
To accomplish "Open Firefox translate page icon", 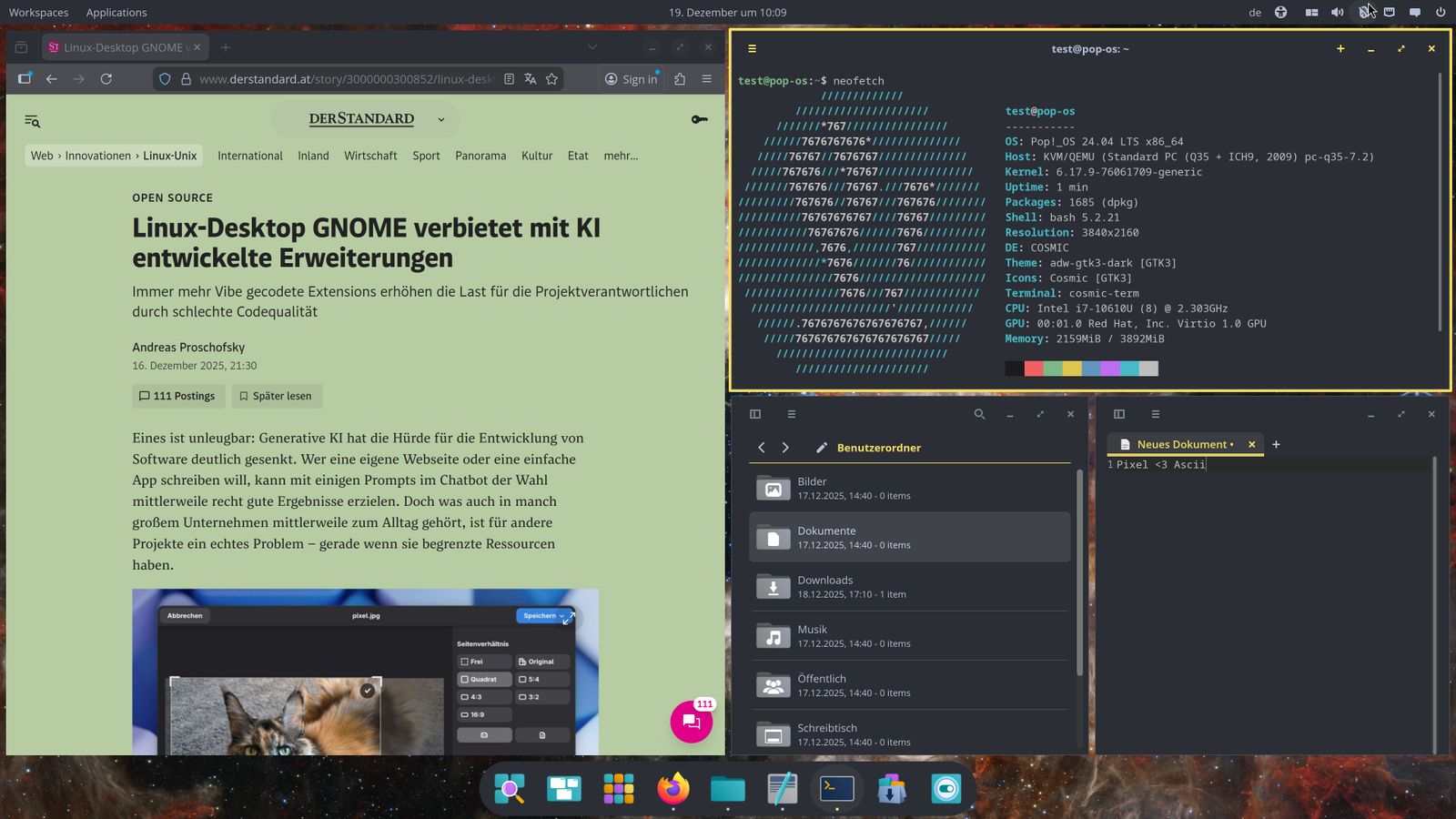I will 531,79.
